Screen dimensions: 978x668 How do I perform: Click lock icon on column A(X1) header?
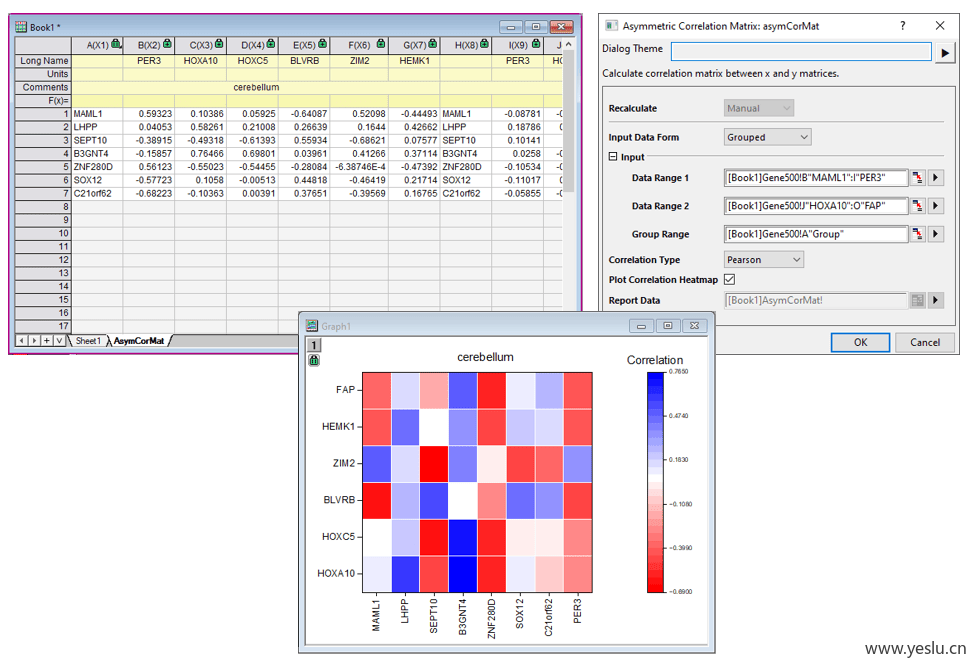pyautogui.click(x=116, y=44)
